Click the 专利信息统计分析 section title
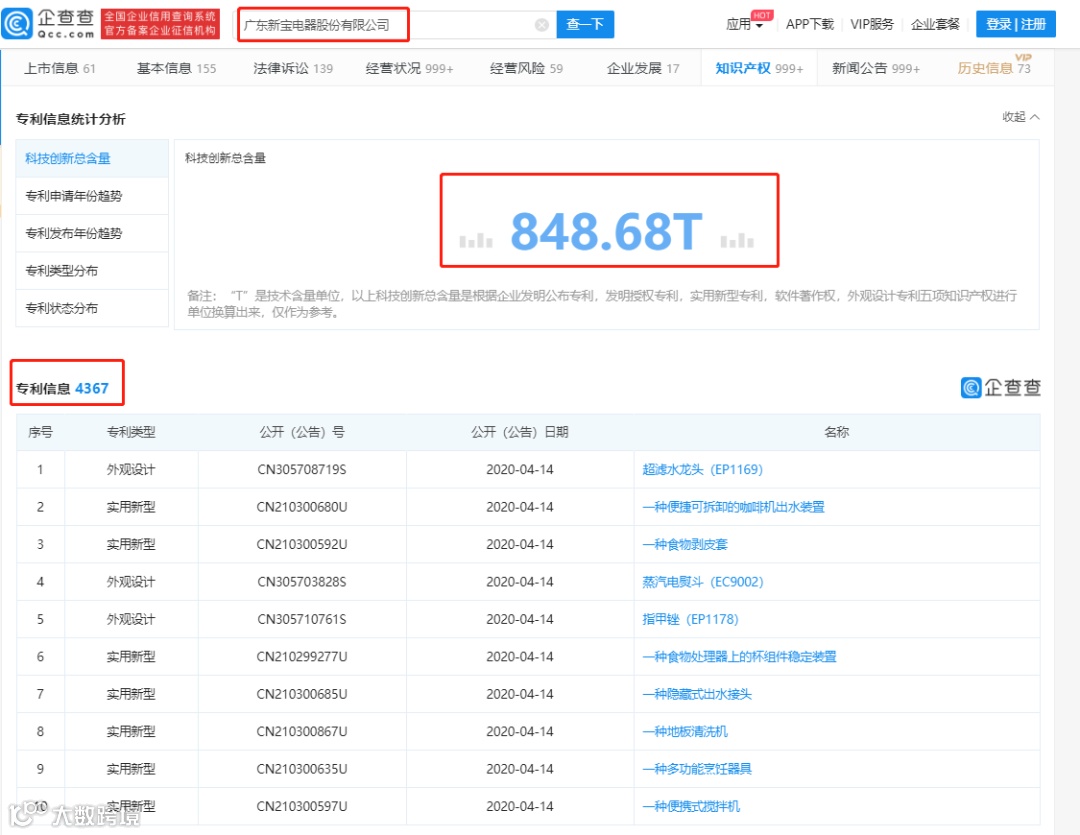This screenshot has height=835, width=1080. point(70,119)
